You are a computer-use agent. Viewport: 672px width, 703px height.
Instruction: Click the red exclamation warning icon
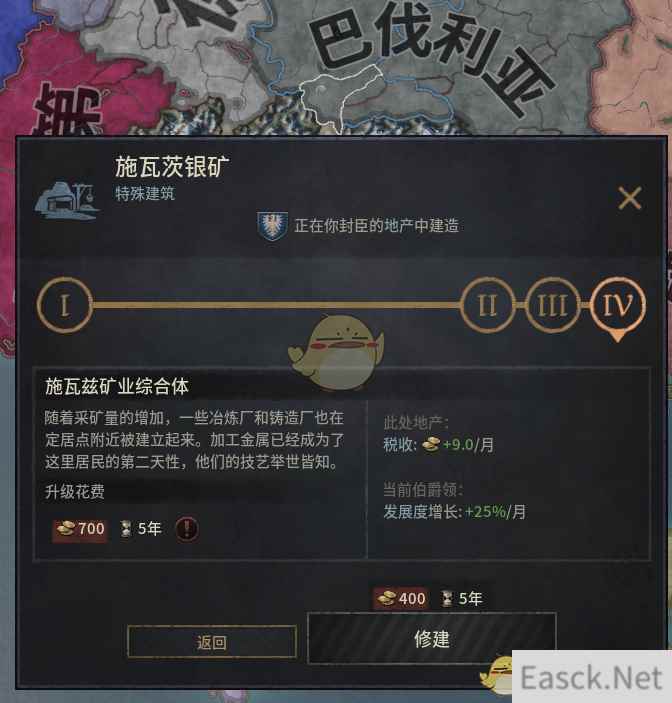pos(187,529)
